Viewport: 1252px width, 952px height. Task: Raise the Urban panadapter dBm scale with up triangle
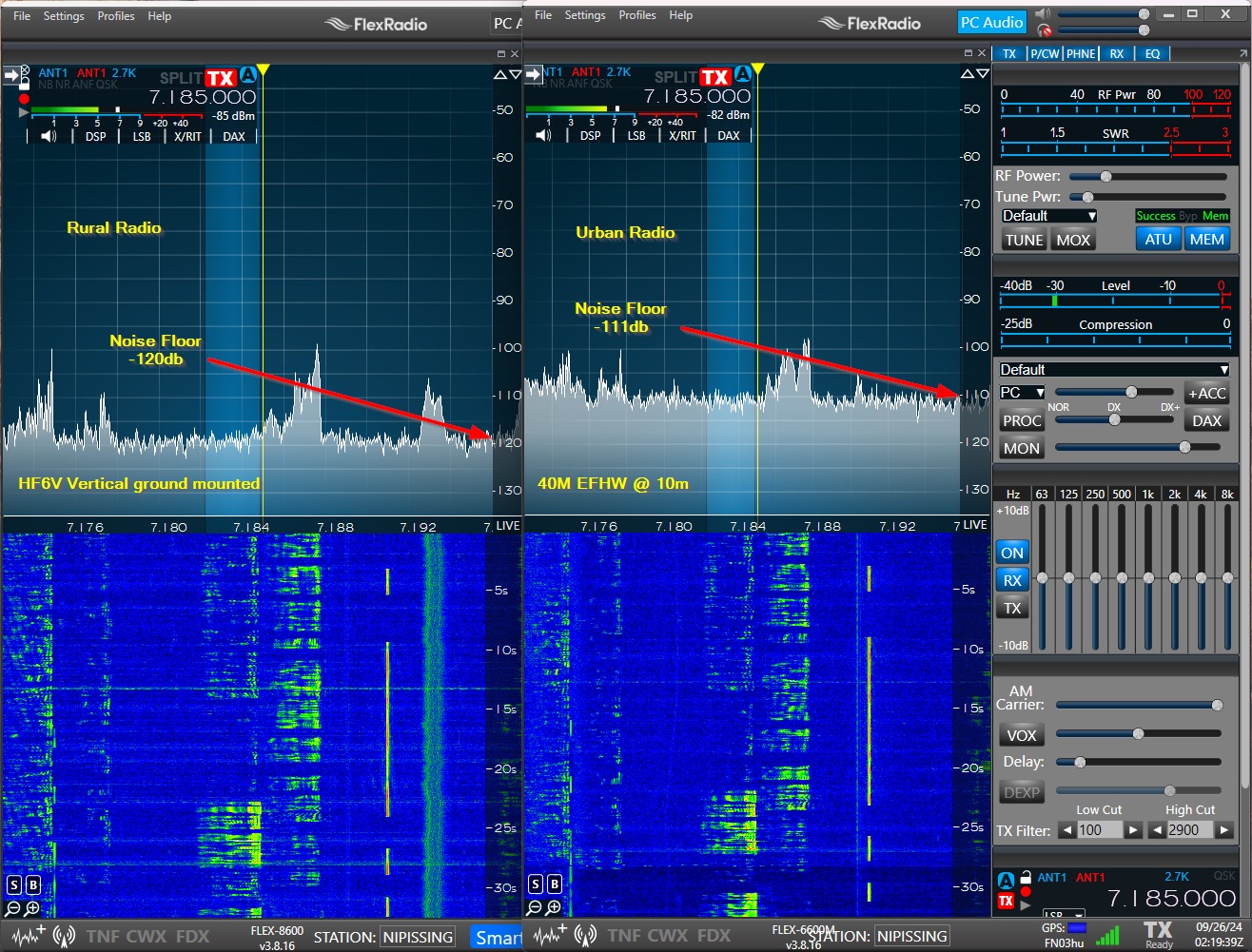pos(968,74)
